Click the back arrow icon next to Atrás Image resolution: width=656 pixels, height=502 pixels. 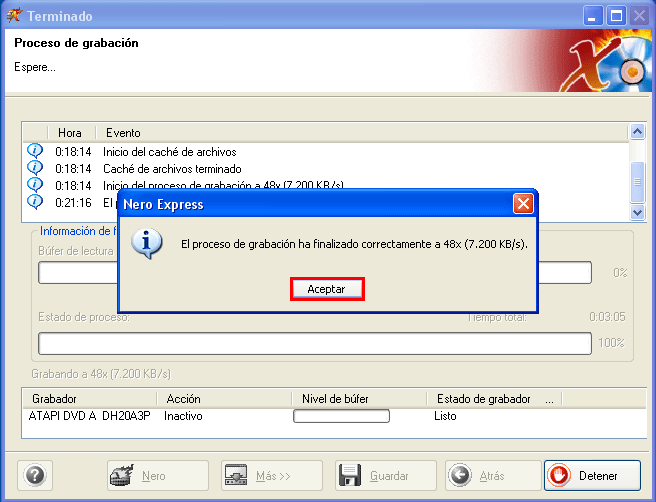click(x=460, y=475)
